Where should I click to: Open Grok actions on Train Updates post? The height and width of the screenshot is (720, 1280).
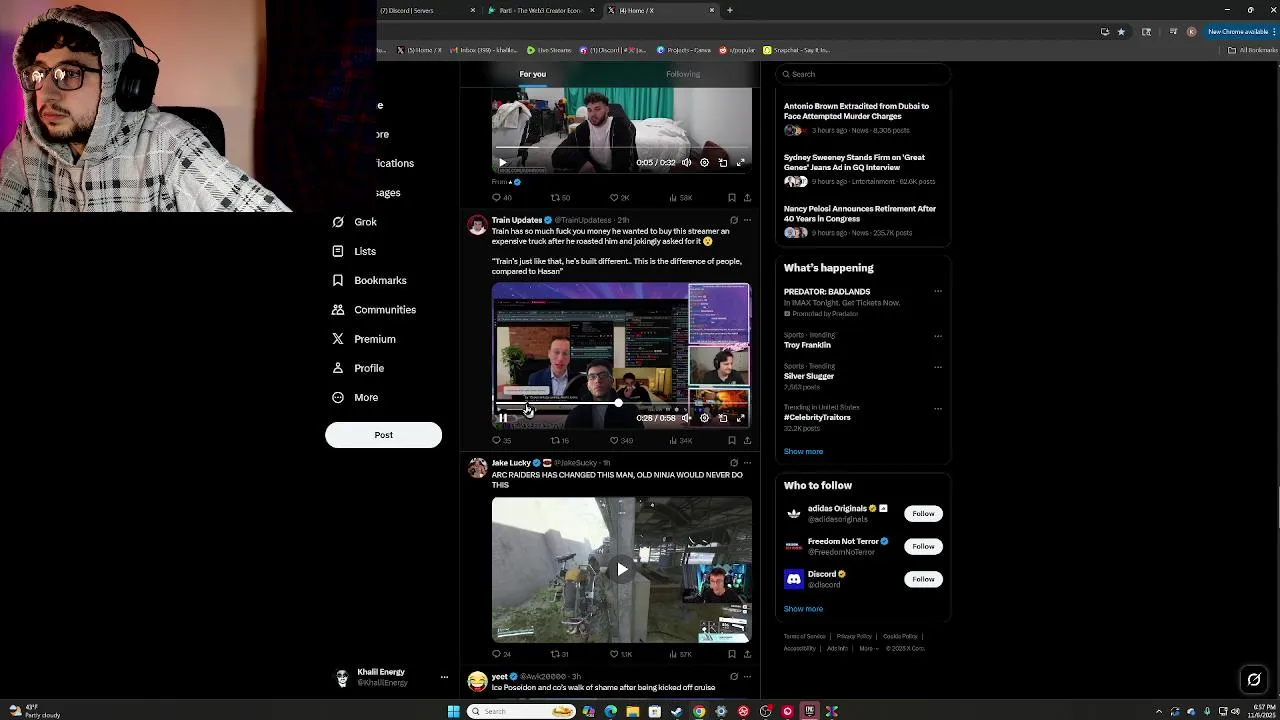pos(734,220)
